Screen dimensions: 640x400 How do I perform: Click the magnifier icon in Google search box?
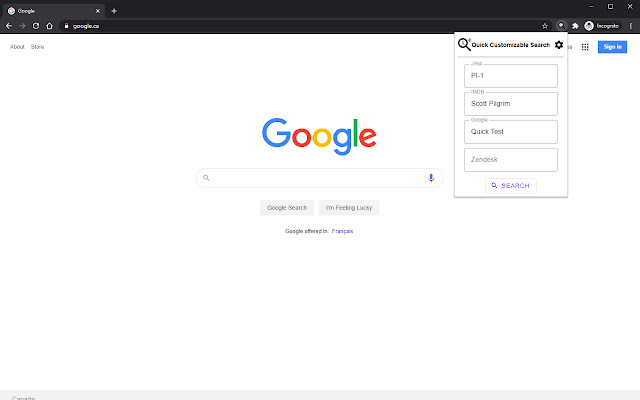[206, 178]
